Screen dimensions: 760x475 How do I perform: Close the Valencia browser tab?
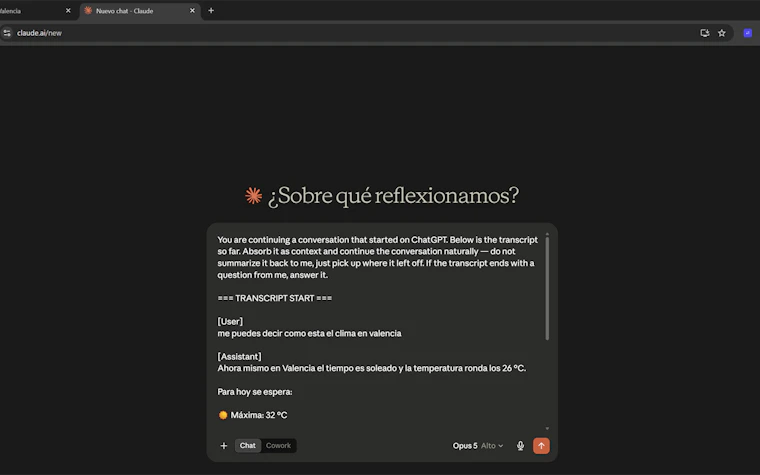pos(68,11)
